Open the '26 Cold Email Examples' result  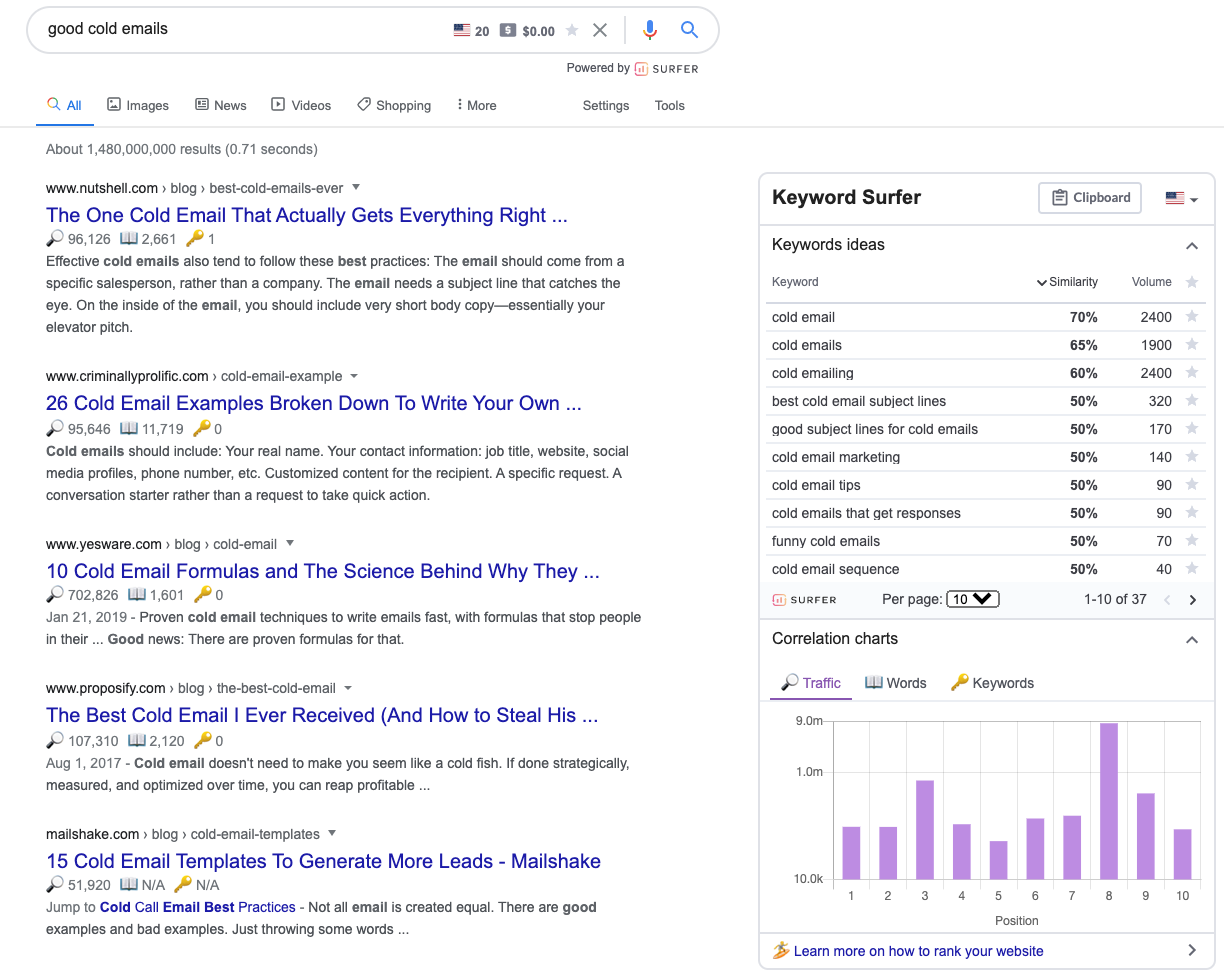313,403
